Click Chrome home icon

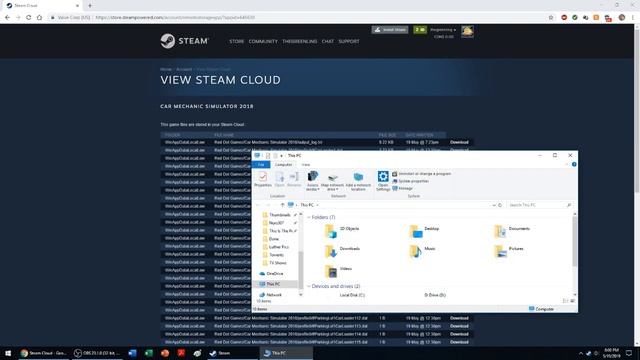39,18
